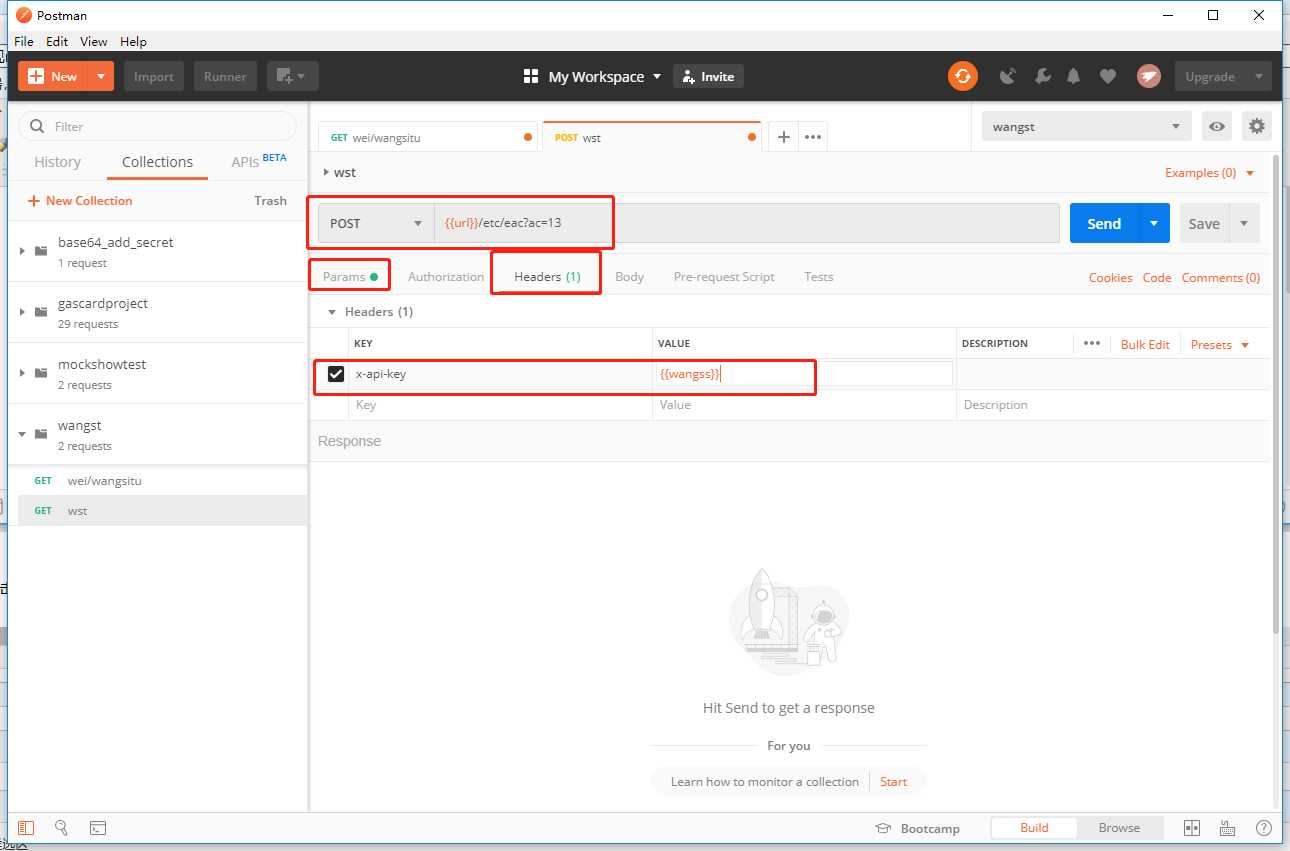The image size is (1290, 851).
Task: Select the GET wei/wangsitu request tab
Action: pos(428,137)
